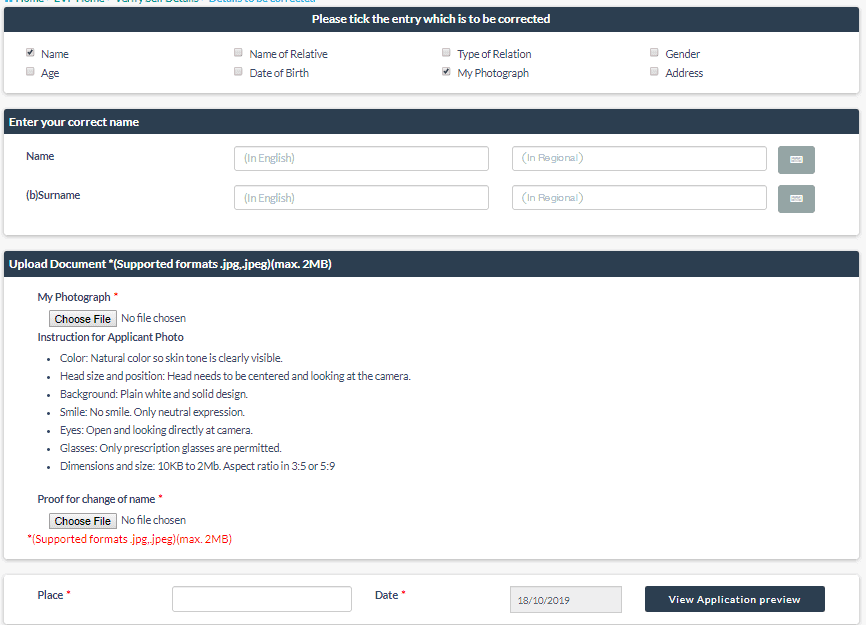Choose file for Proof for change of name
Image resolution: width=866 pixels, height=625 pixels.
[83, 521]
